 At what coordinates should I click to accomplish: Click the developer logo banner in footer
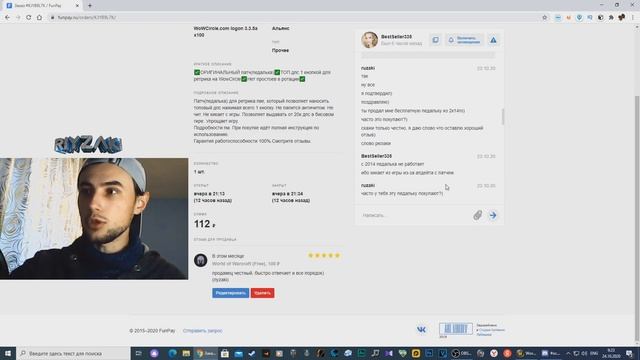(x=456, y=329)
